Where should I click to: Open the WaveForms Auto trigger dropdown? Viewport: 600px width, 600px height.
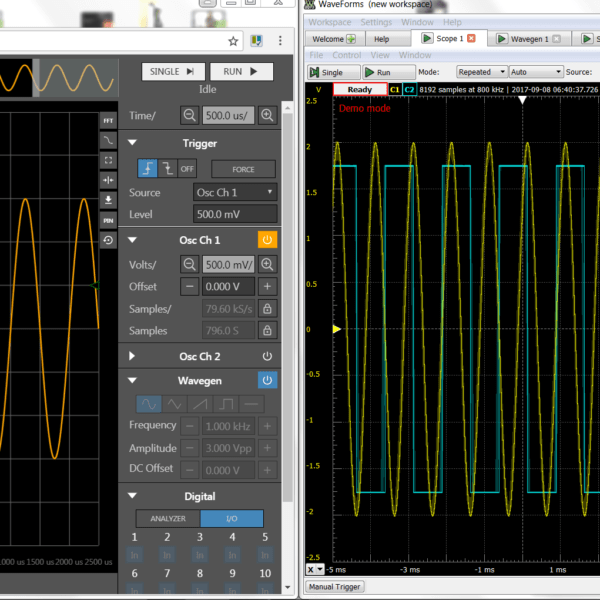[535, 72]
